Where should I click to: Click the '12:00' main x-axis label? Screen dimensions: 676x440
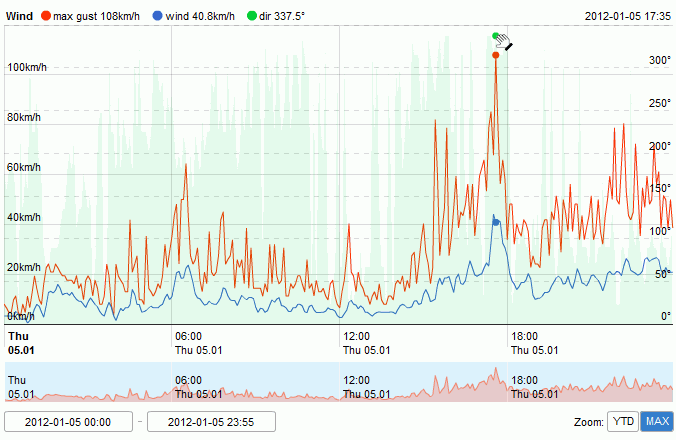[357, 336]
